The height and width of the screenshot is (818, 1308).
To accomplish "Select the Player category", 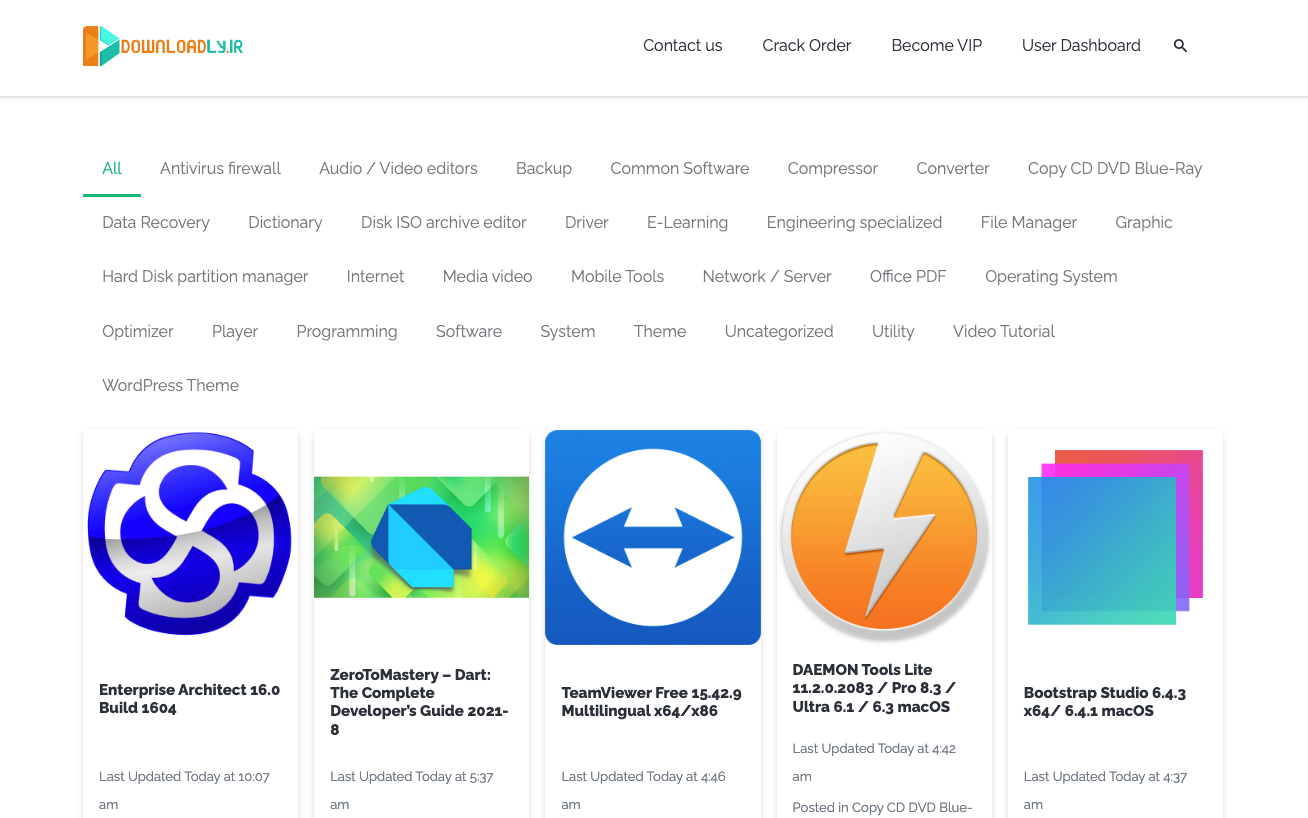I will click(x=235, y=331).
